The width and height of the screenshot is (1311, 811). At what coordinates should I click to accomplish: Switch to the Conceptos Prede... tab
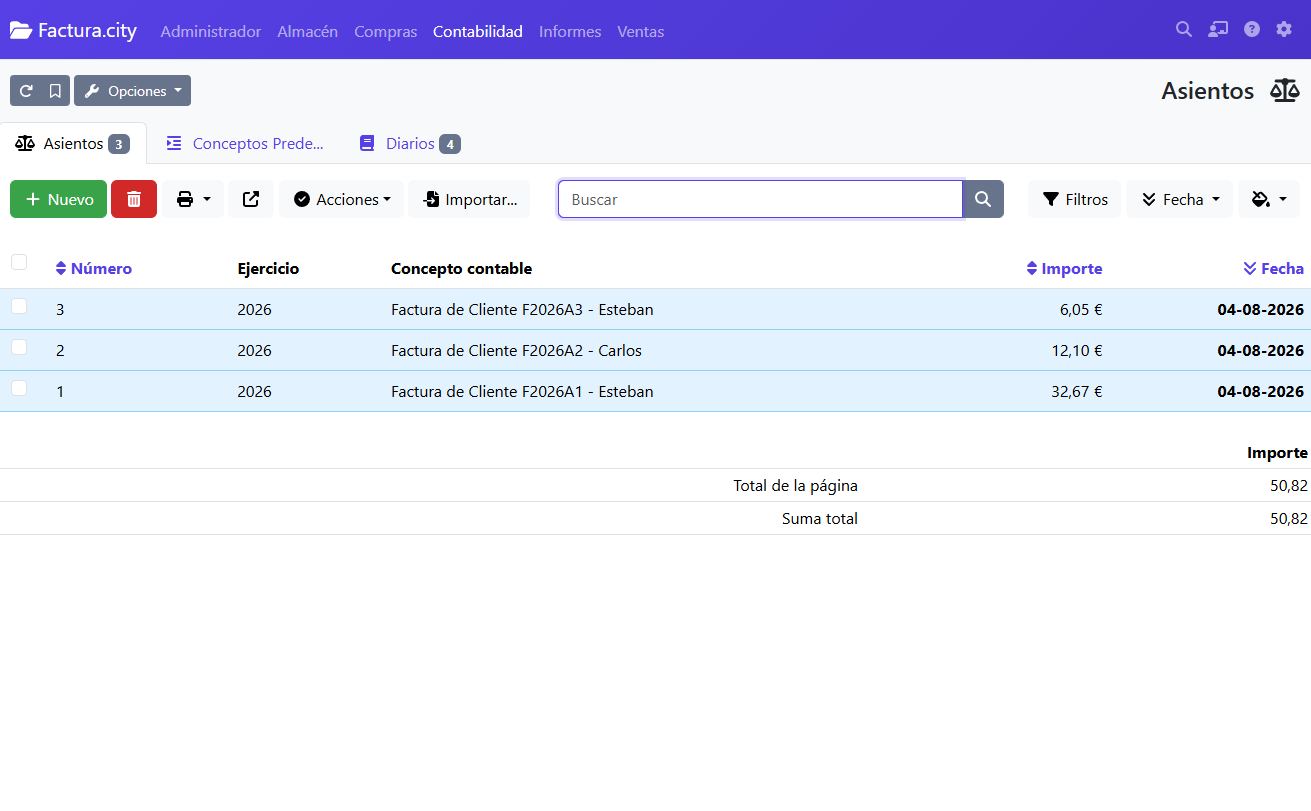point(245,143)
